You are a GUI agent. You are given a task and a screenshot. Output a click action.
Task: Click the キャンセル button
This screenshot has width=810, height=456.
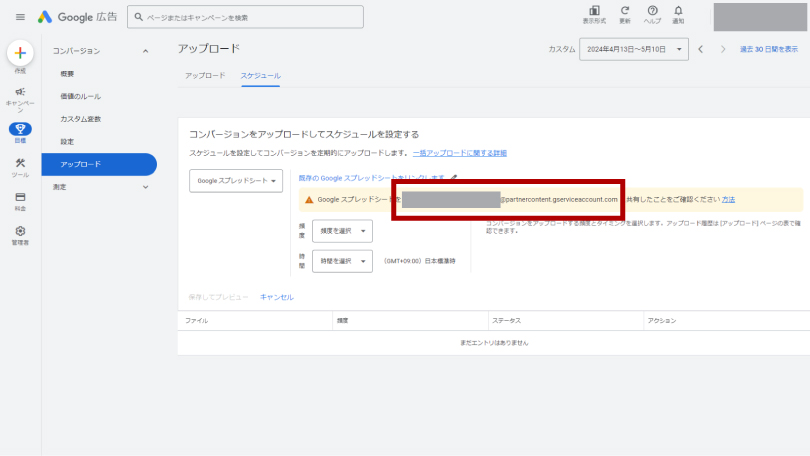277,297
